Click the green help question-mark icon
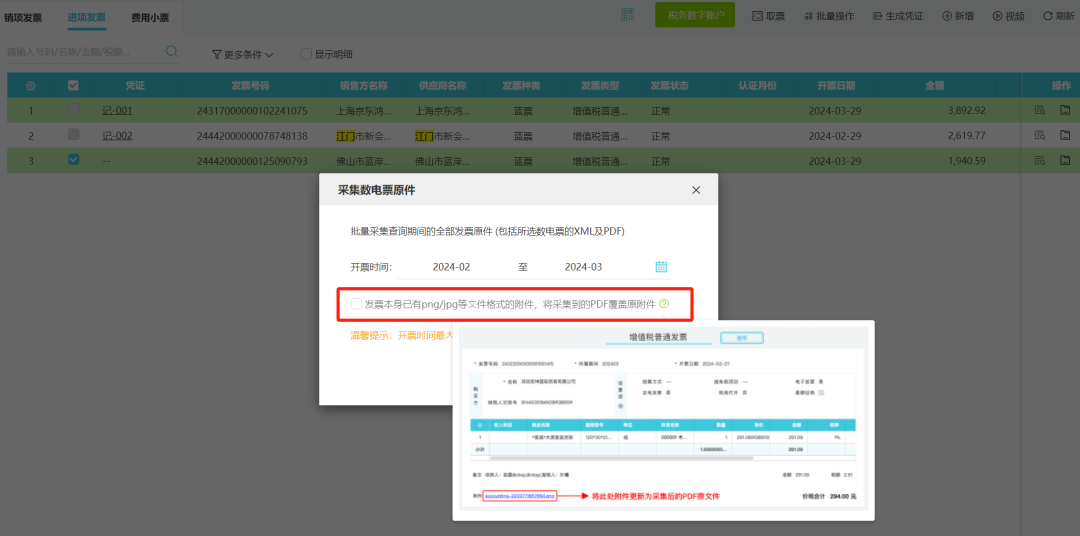 click(664, 303)
